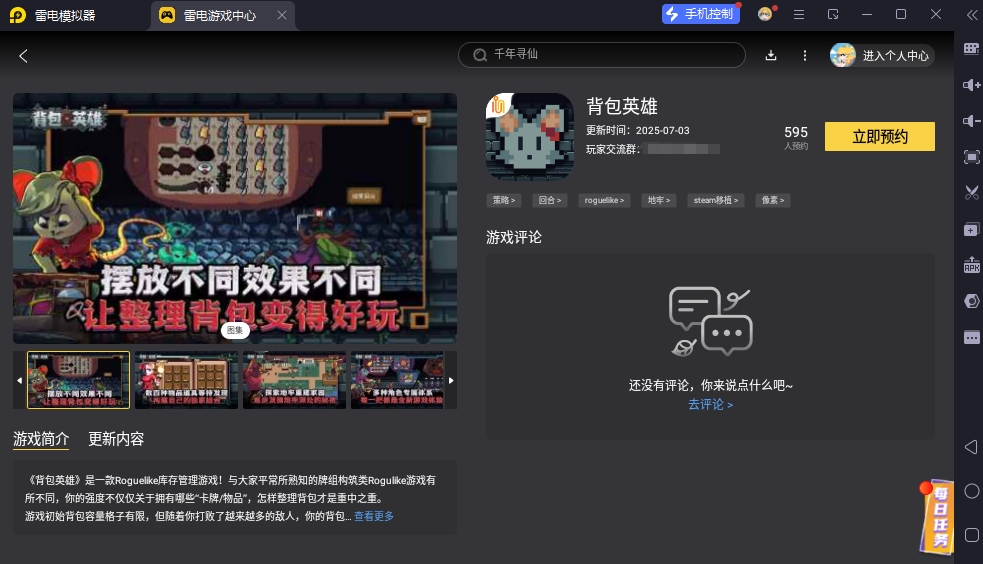
Task: Open the roguelike tag
Action: [604, 200]
